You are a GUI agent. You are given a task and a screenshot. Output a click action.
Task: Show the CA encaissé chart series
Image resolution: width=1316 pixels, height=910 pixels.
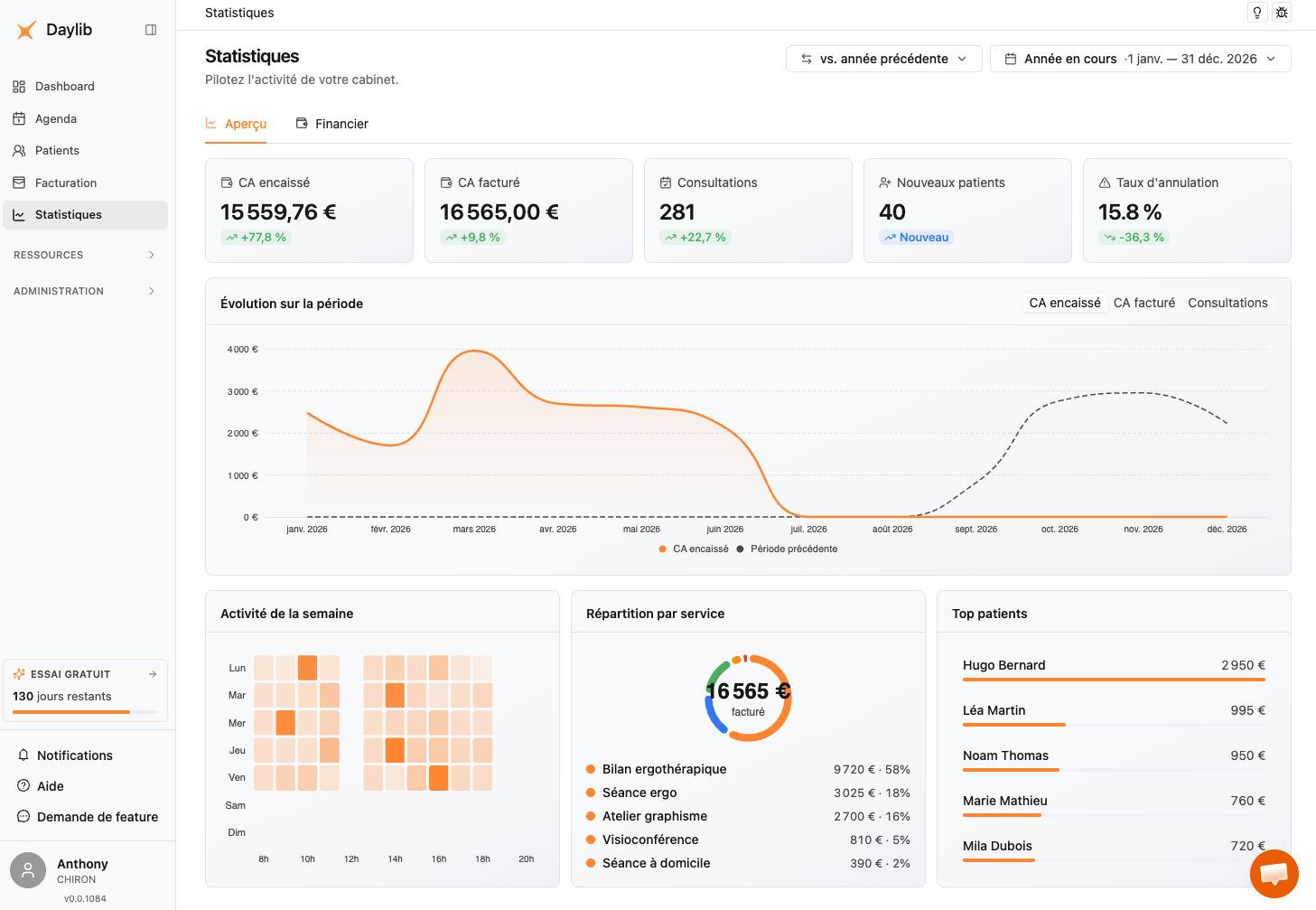coord(1065,304)
